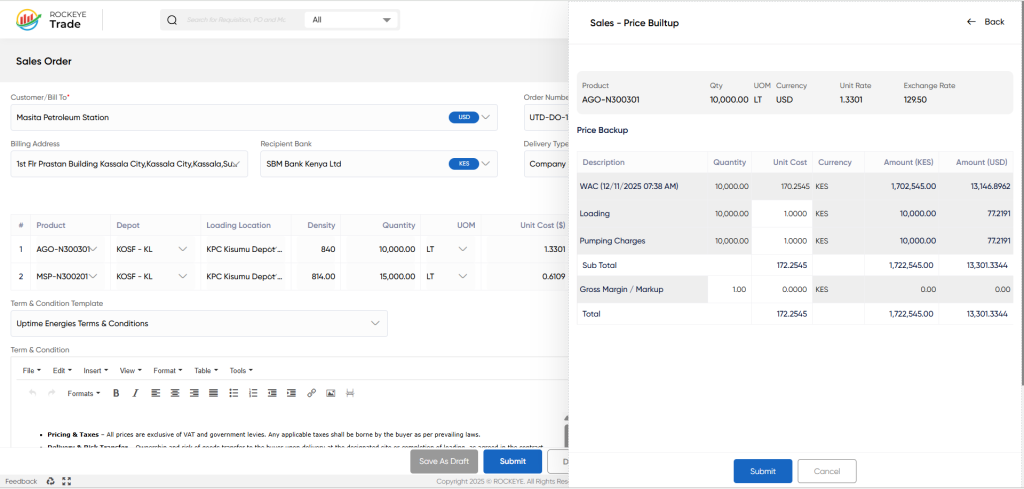1024x489 pixels.
Task: Apply italic formatting in editor
Action: 135,393
